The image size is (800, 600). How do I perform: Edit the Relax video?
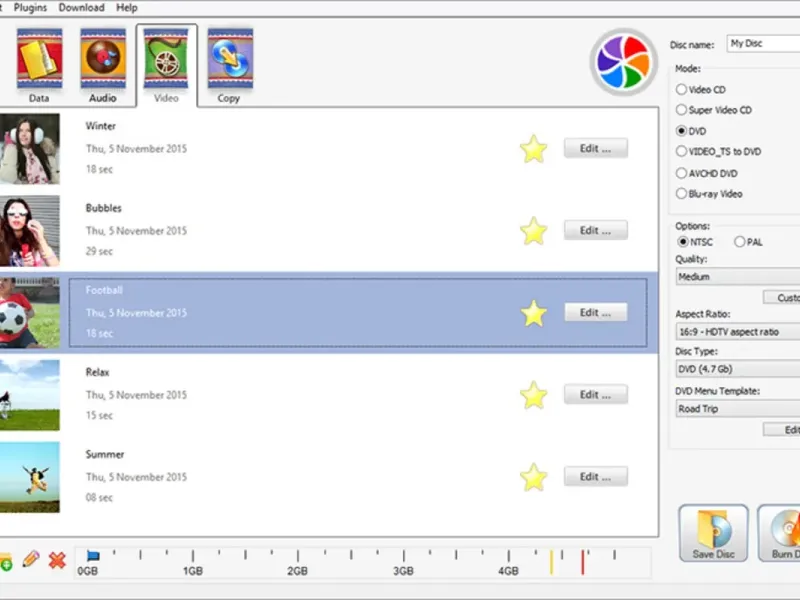point(595,395)
